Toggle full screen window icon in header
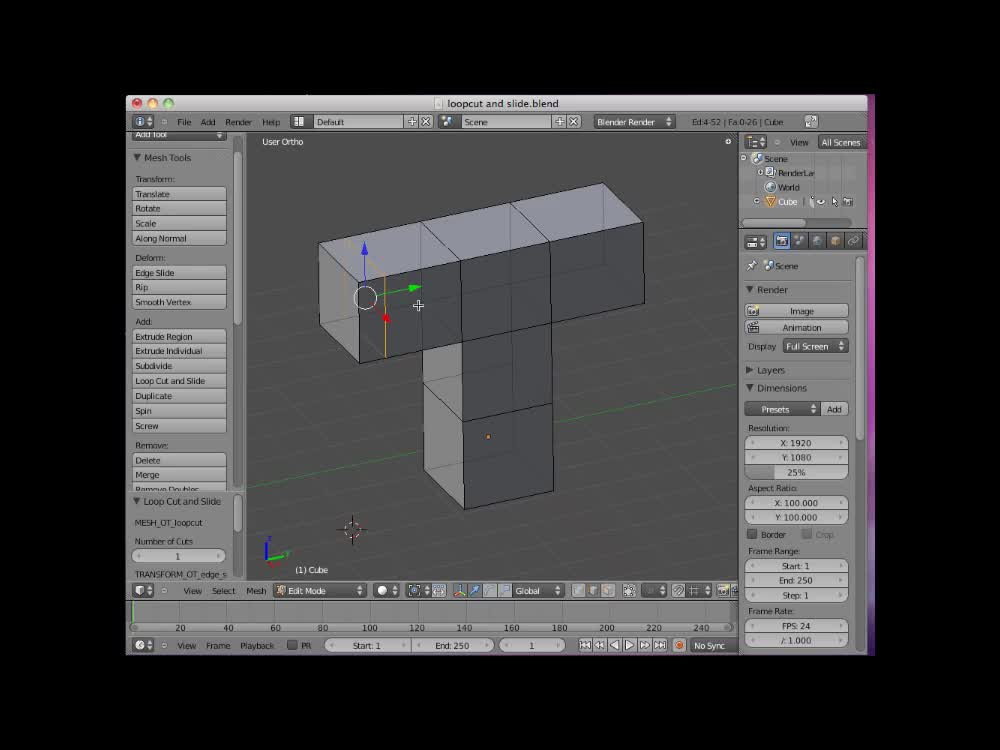The image size is (1000, 750). (x=811, y=121)
